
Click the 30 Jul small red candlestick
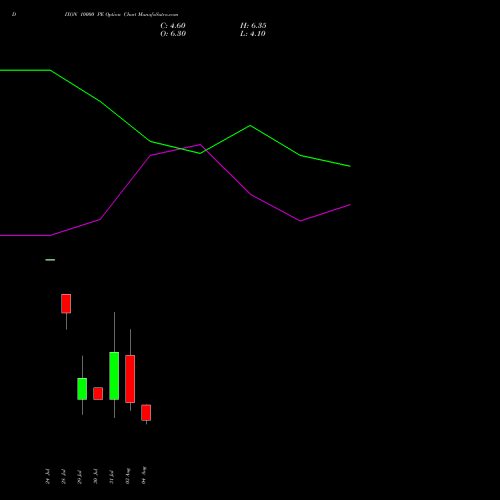98,393
